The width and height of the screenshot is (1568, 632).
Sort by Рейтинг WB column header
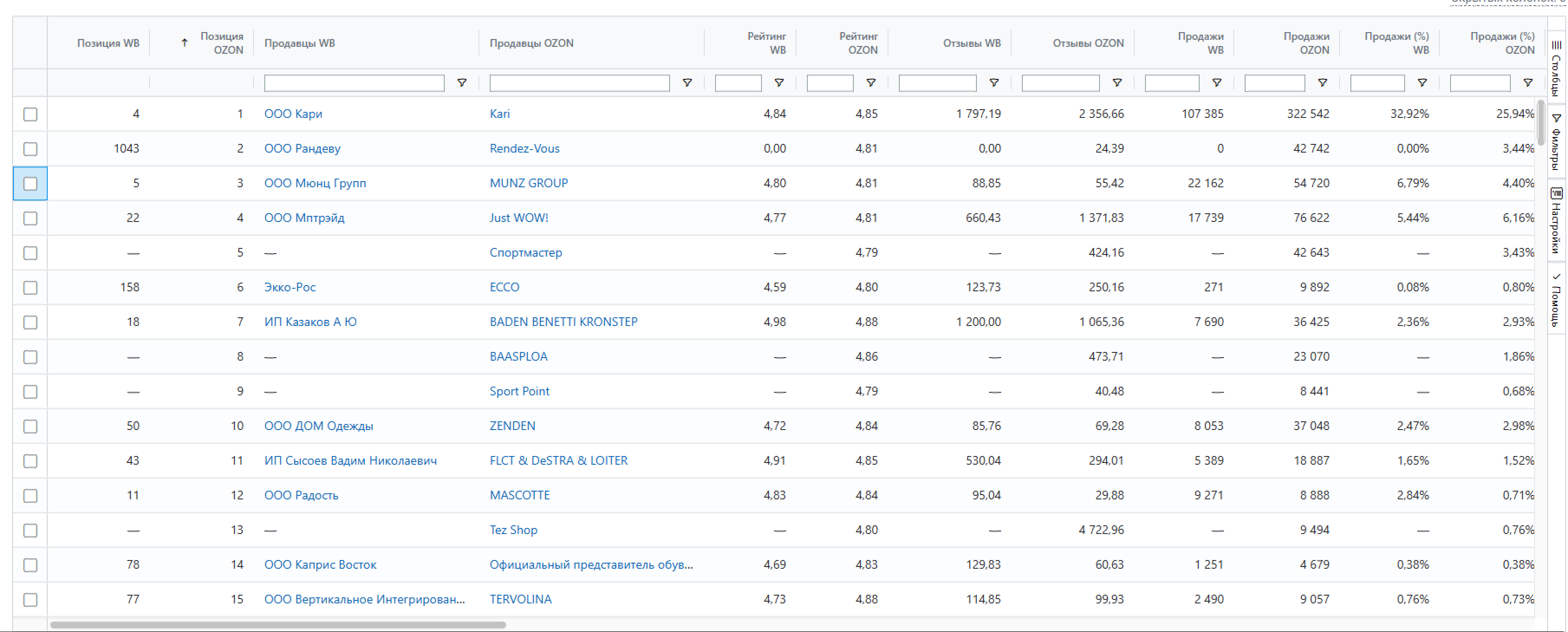pyautogui.click(x=766, y=43)
